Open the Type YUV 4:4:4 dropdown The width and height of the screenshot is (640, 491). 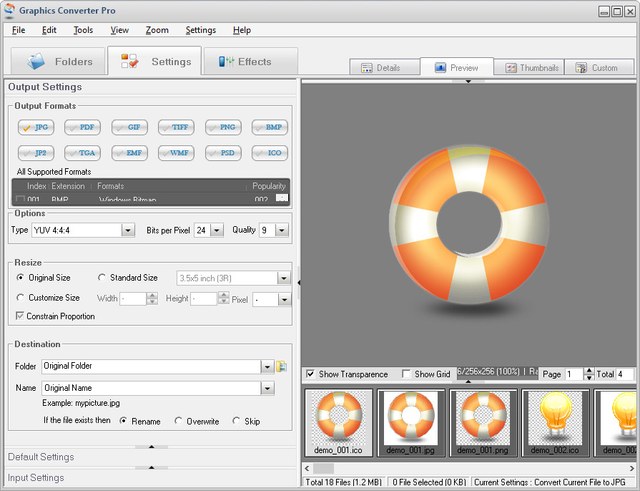pos(128,230)
